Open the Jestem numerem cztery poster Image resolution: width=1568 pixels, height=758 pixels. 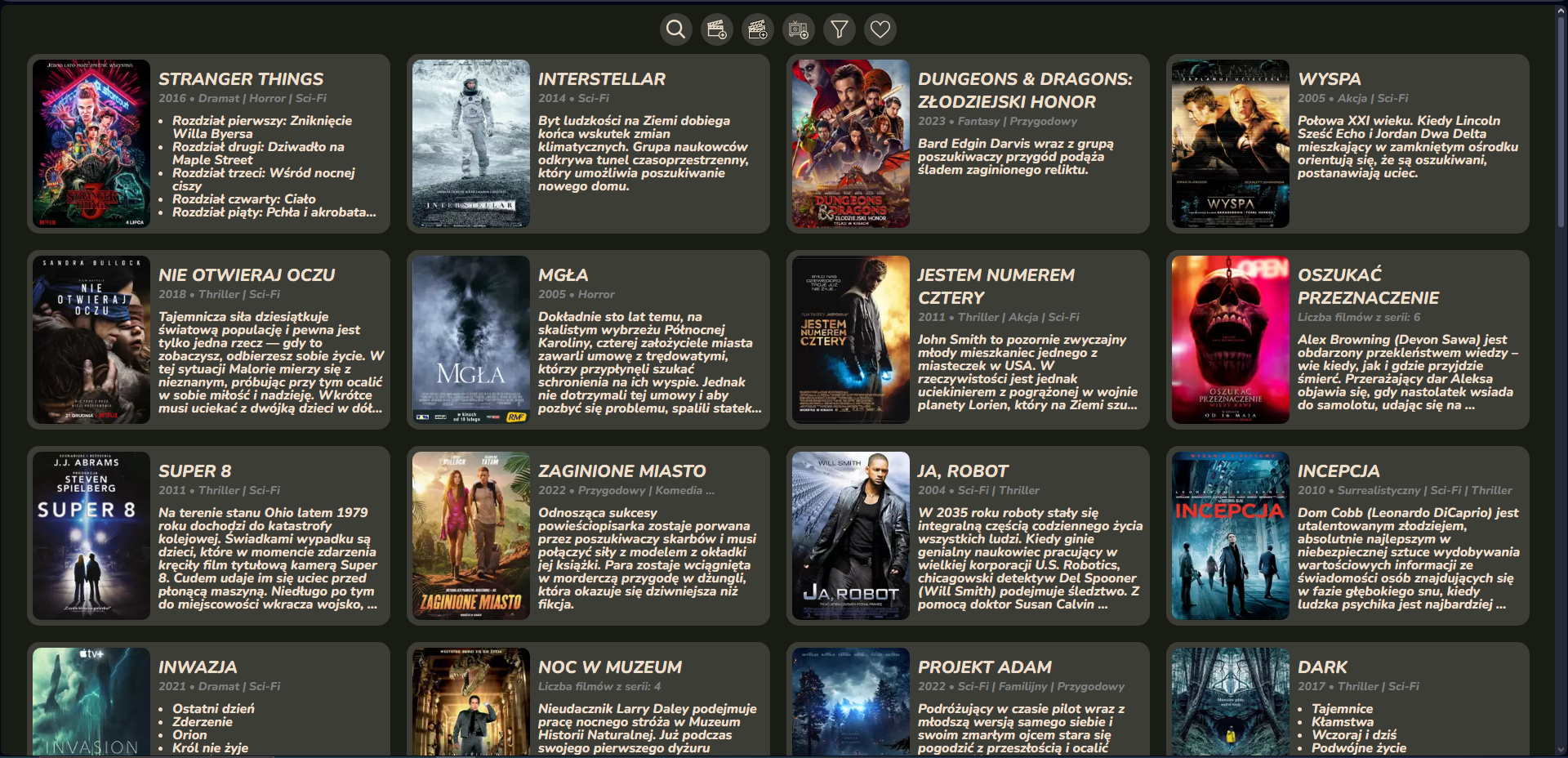click(851, 340)
